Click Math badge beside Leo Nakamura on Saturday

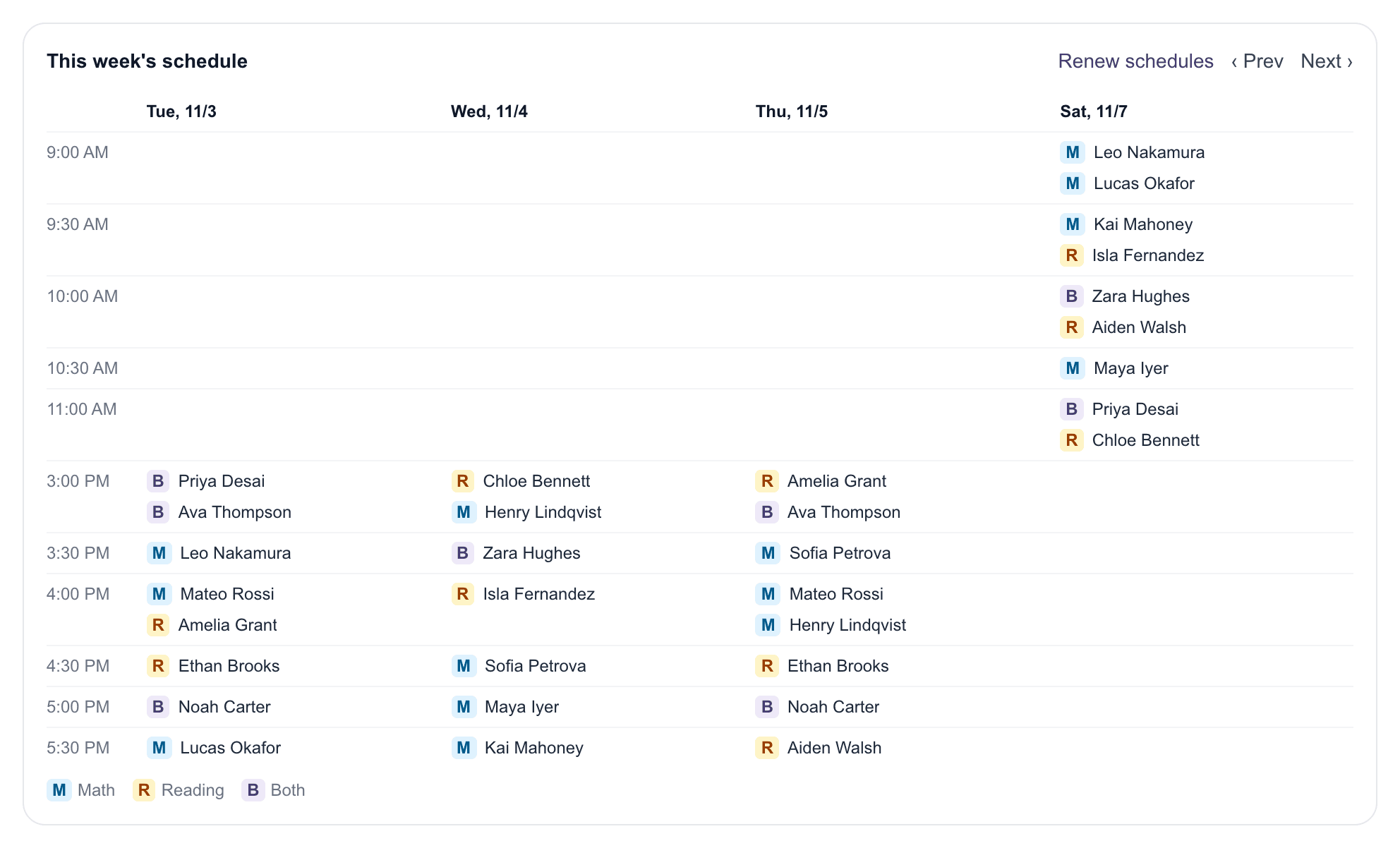coord(1073,152)
